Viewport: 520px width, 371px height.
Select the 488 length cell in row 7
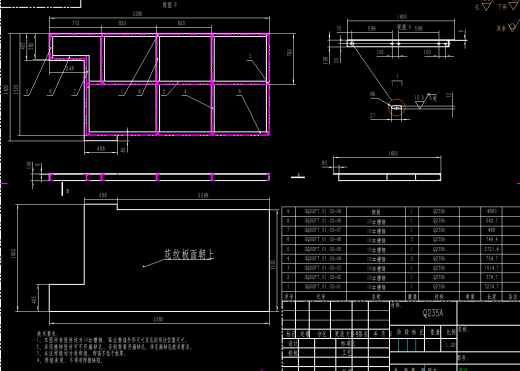point(492,230)
